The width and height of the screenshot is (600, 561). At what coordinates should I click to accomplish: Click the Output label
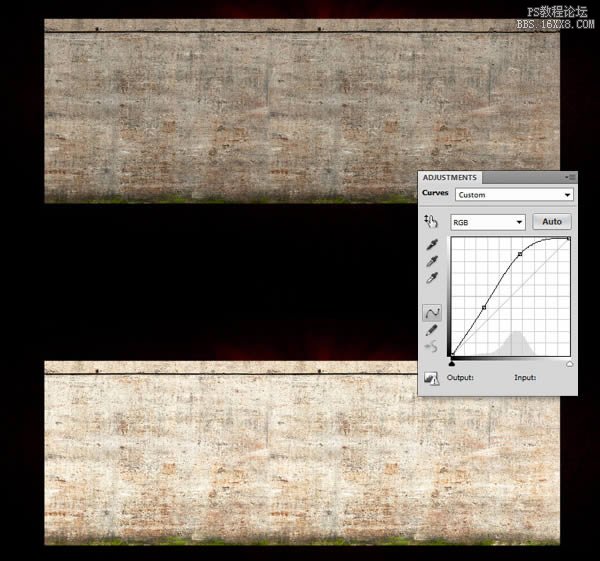[460, 378]
